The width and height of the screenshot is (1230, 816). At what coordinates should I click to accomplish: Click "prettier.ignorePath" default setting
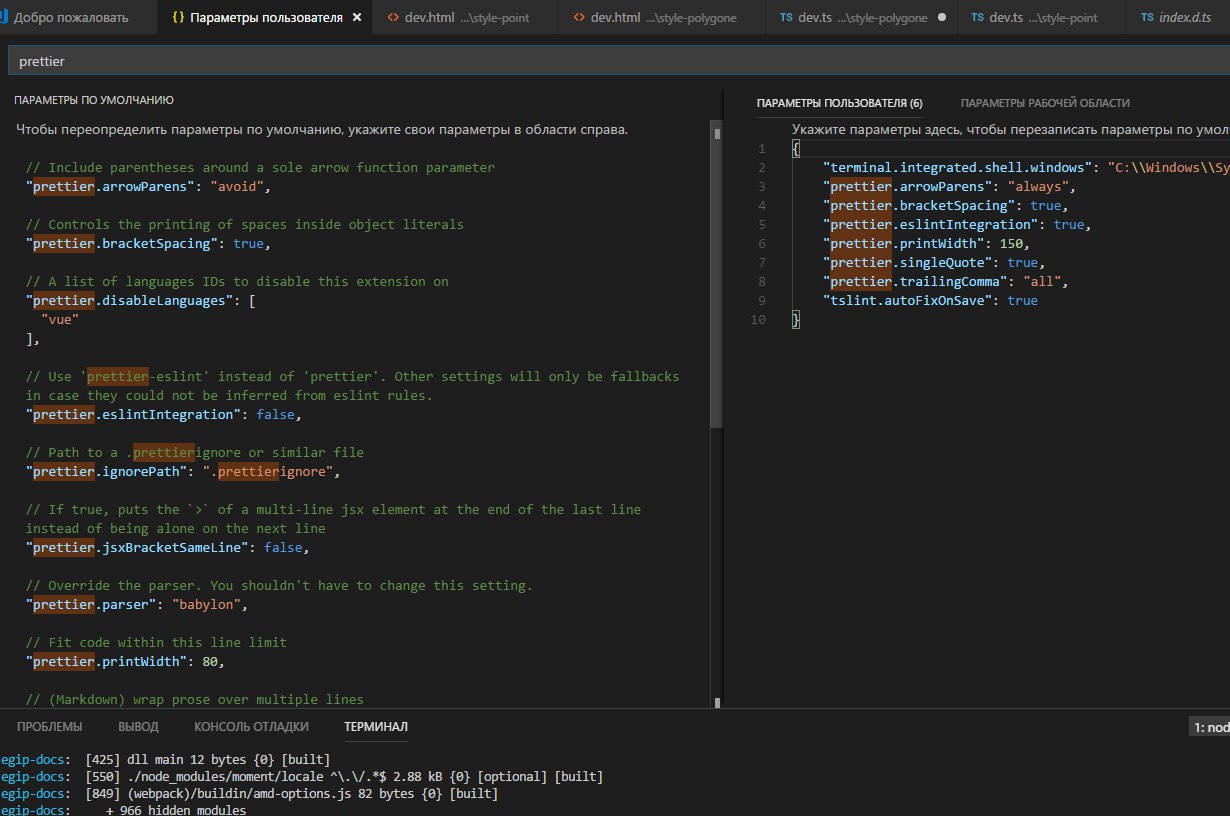(183, 471)
